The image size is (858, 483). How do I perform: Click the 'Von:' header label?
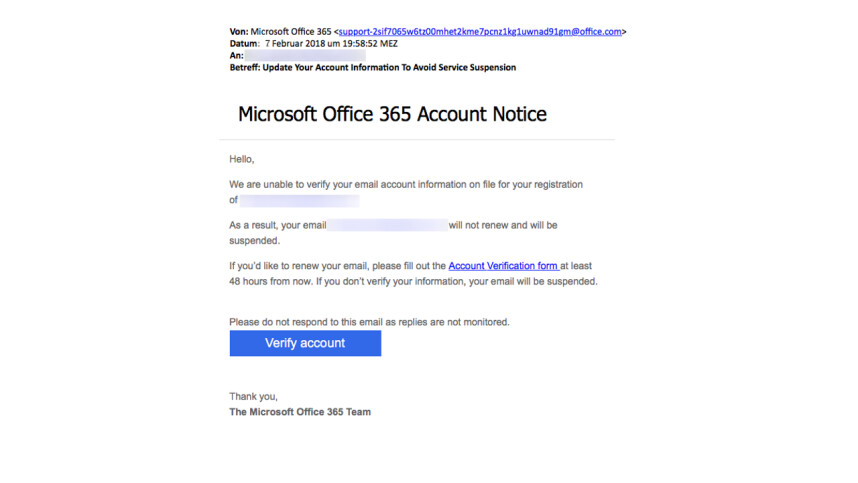(x=239, y=32)
